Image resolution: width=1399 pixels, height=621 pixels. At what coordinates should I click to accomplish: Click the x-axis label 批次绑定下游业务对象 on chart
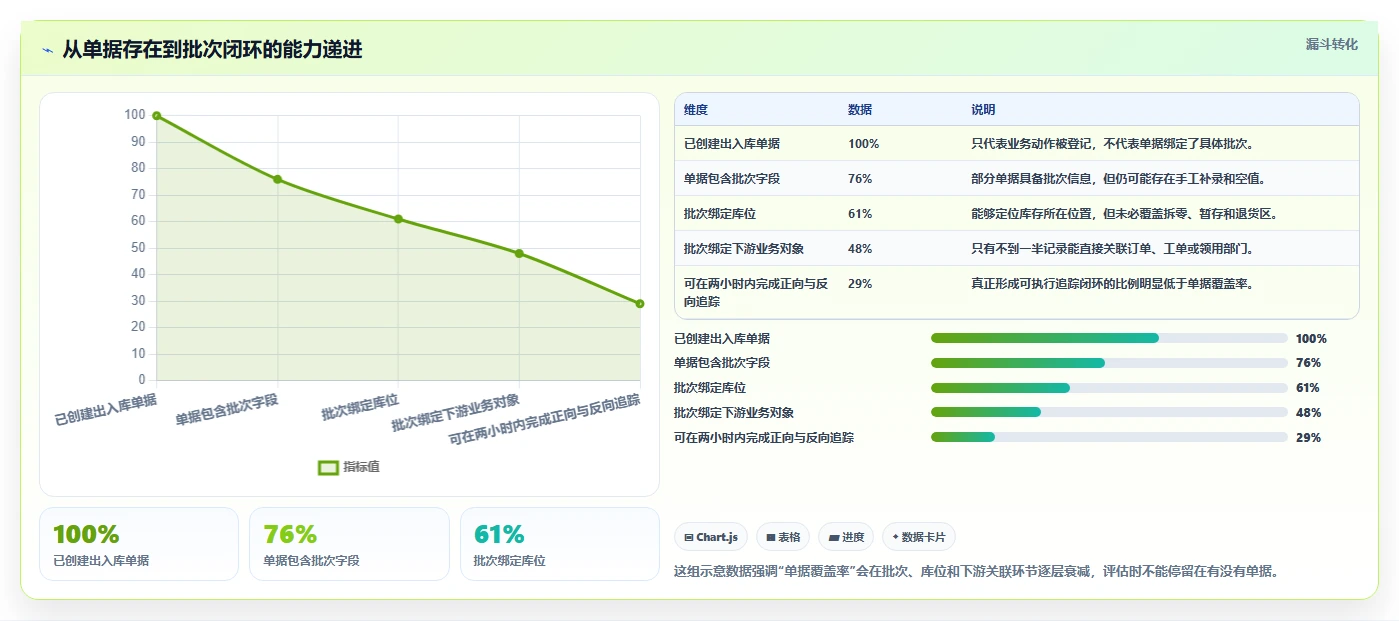(x=456, y=413)
